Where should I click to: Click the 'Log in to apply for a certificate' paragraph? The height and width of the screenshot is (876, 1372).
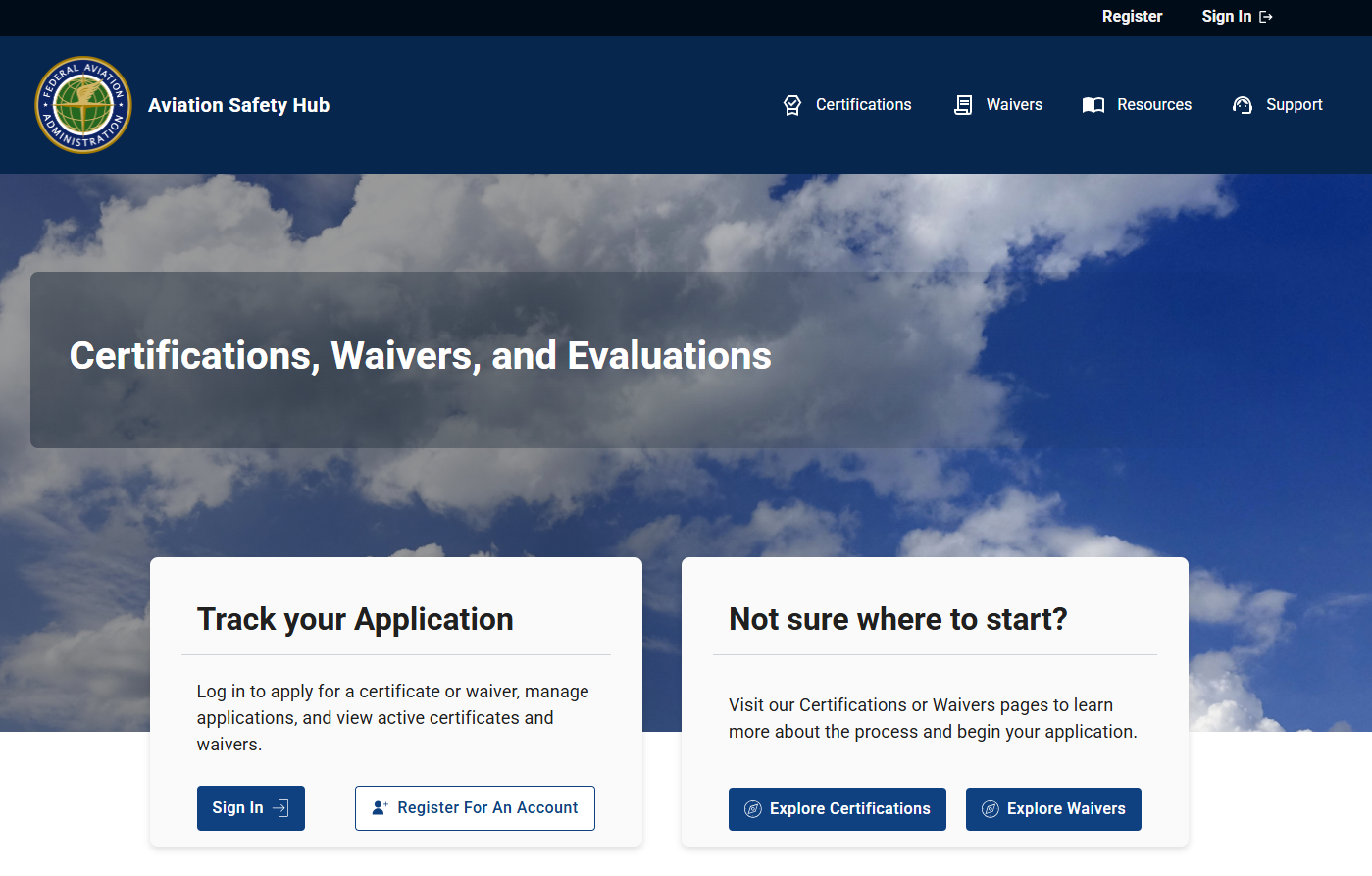point(393,718)
